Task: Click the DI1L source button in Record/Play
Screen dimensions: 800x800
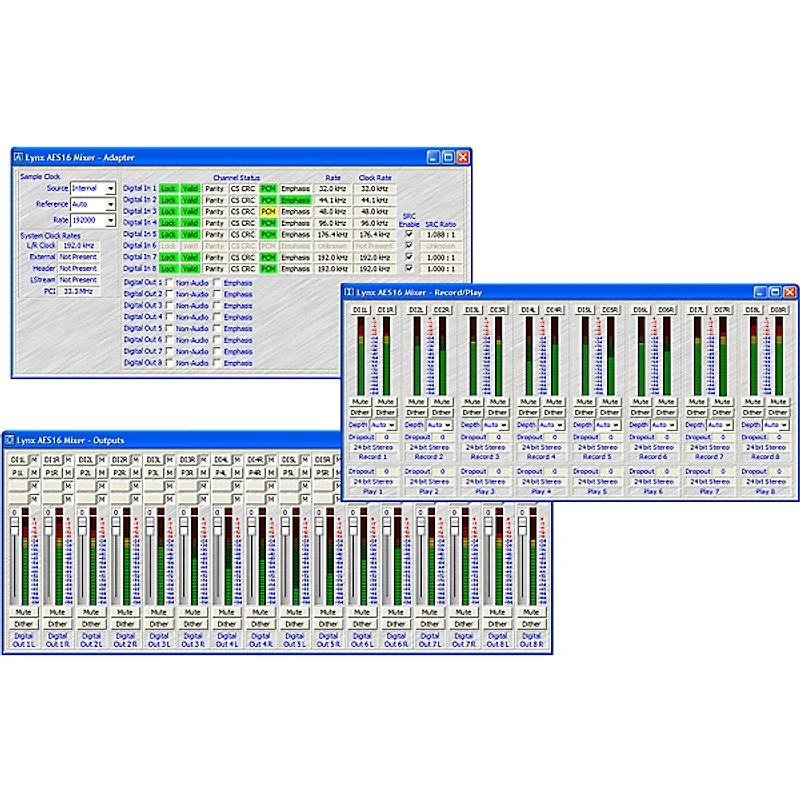Action: coord(360,310)
